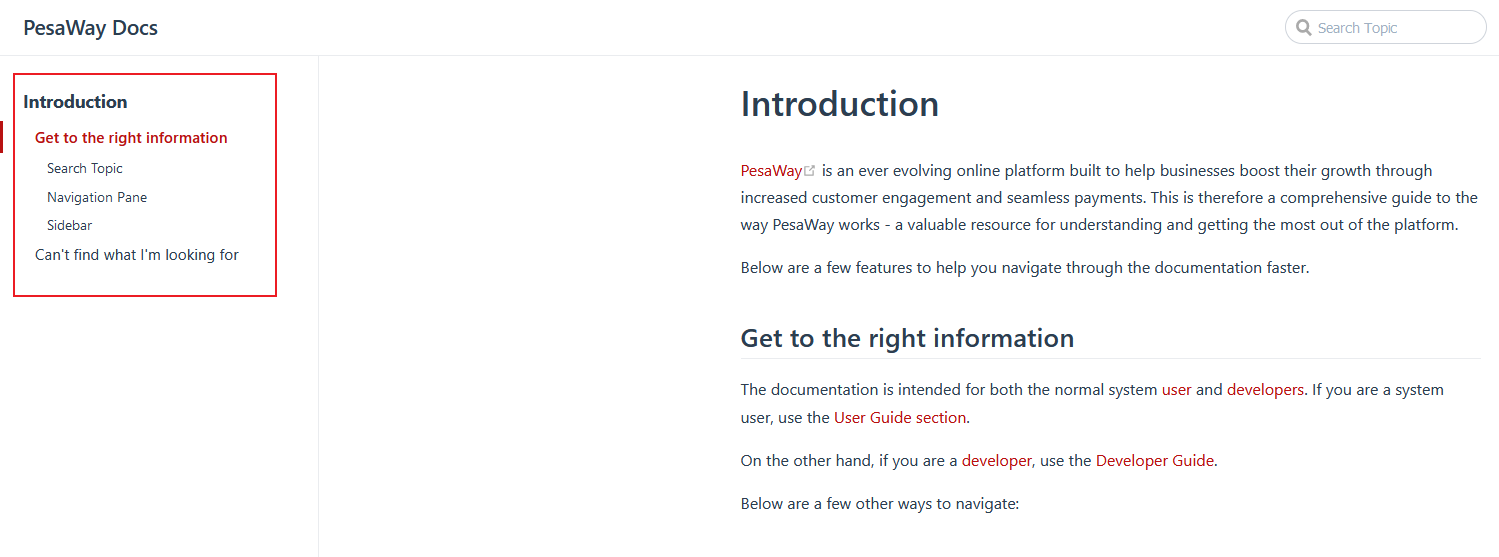Jump to Search Topic in sidebar
The height and width of the screenshot is (557, 1499).
[85, 169]
